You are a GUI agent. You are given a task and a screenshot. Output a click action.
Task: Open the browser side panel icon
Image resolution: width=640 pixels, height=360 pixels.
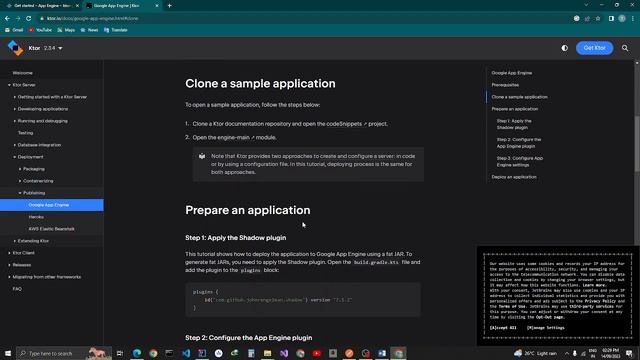pyautogui.click(x=611, y=18)
